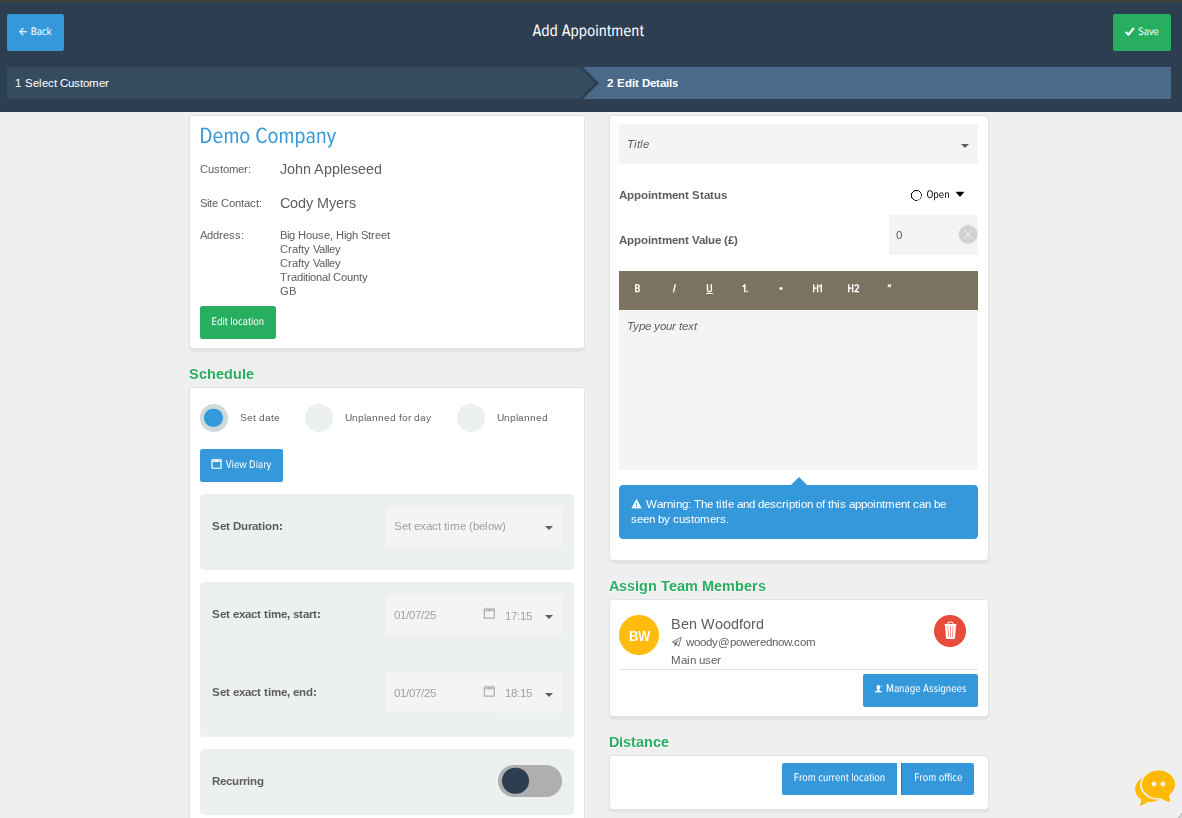
Task: Clear the Appointment Value field
Action: click(x=968, y=234)
